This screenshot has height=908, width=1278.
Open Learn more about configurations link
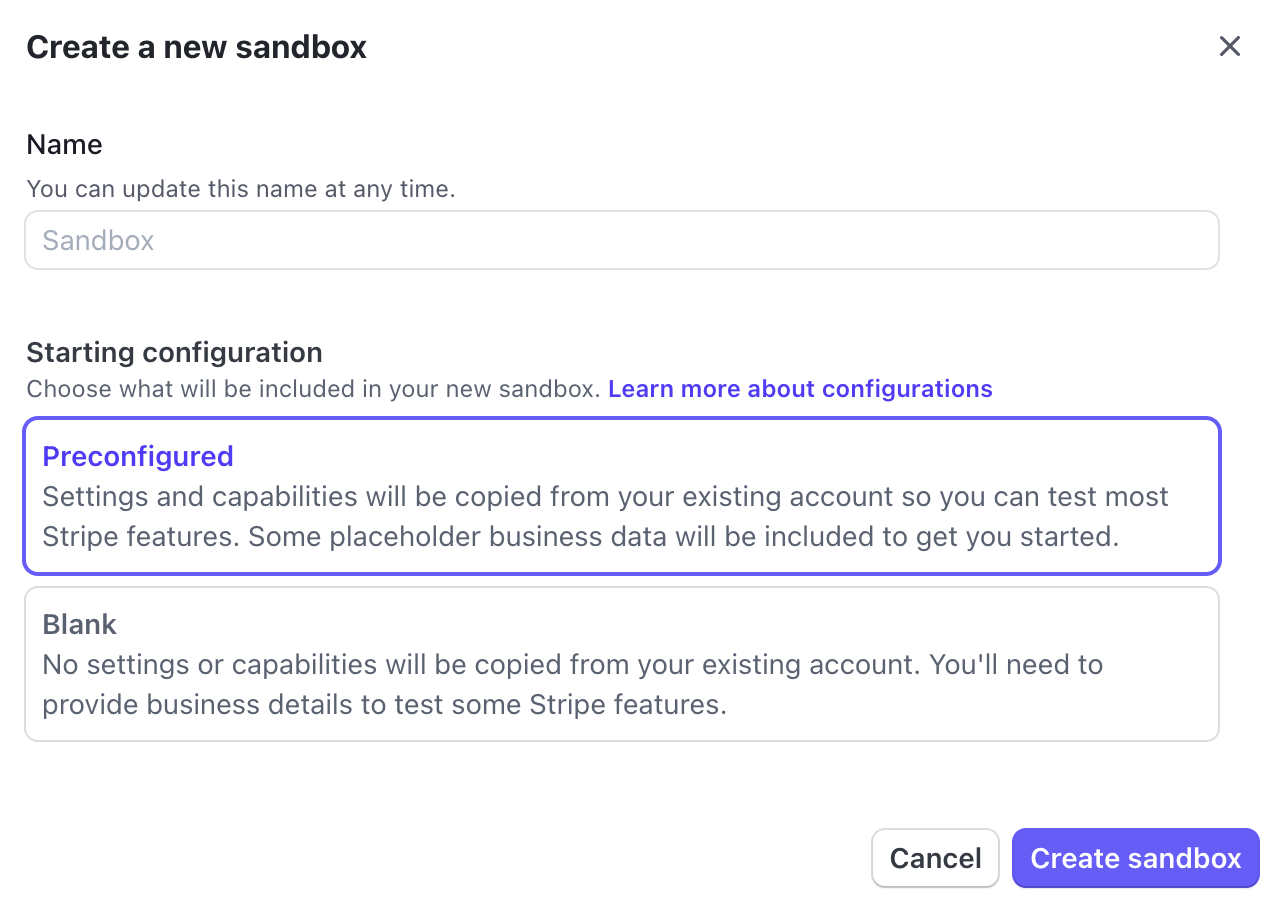click(x=799, y=389)
